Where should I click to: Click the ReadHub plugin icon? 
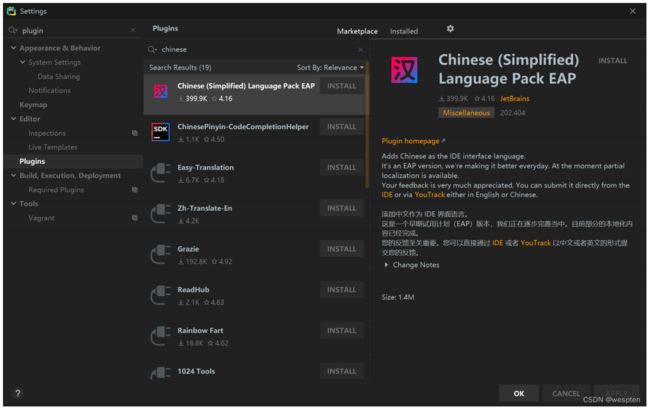pos(160,295)
